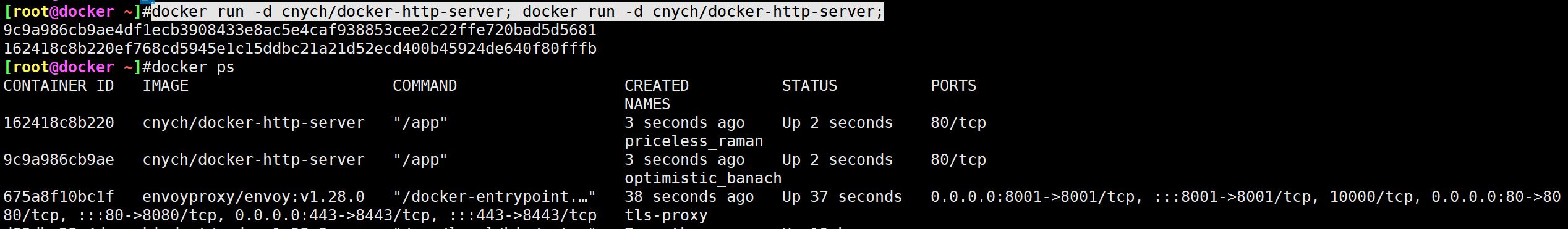Click the highlighted docker run command line

[x=518, y=12]
